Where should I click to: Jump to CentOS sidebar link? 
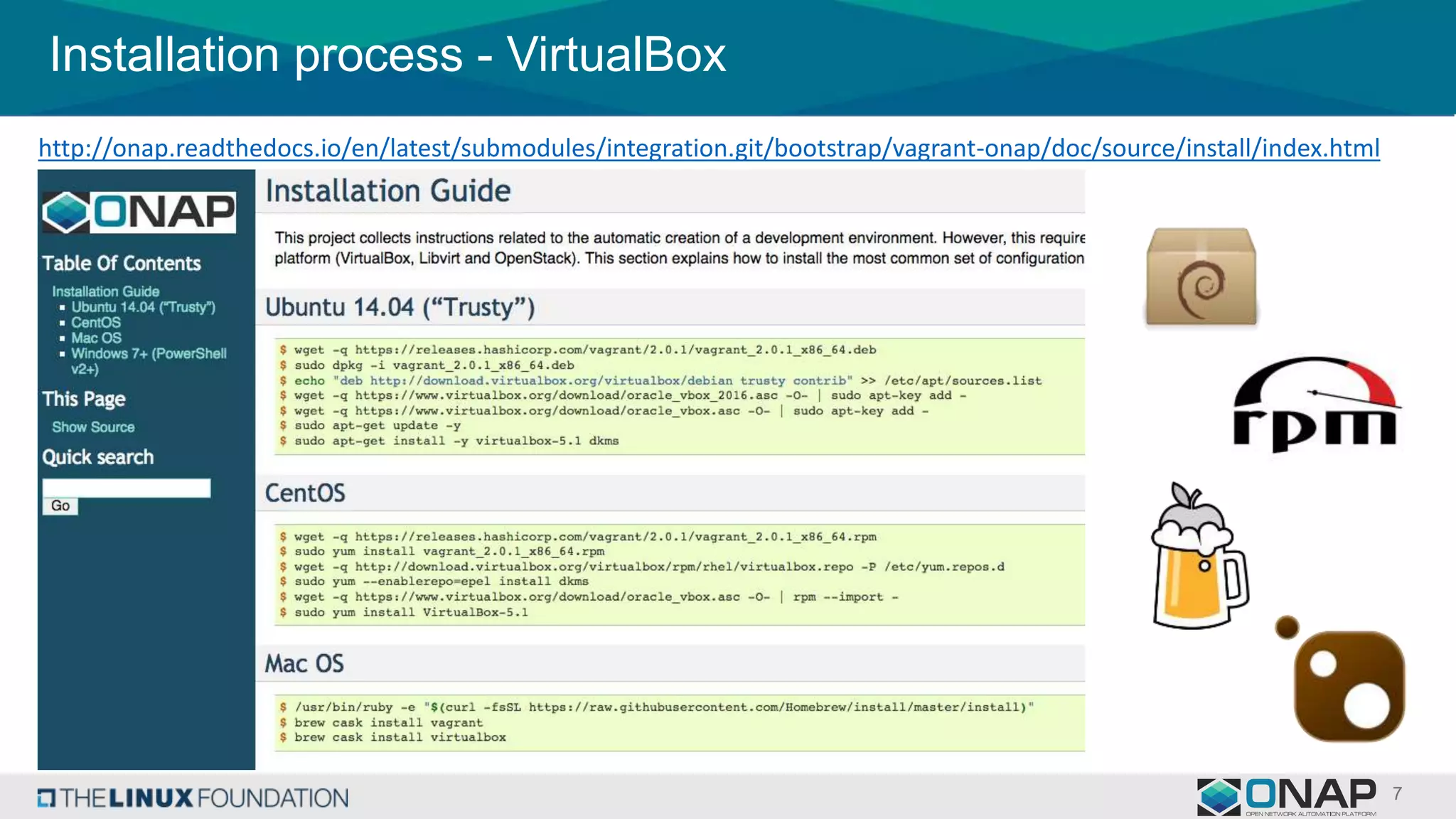(x=96, y=323)
